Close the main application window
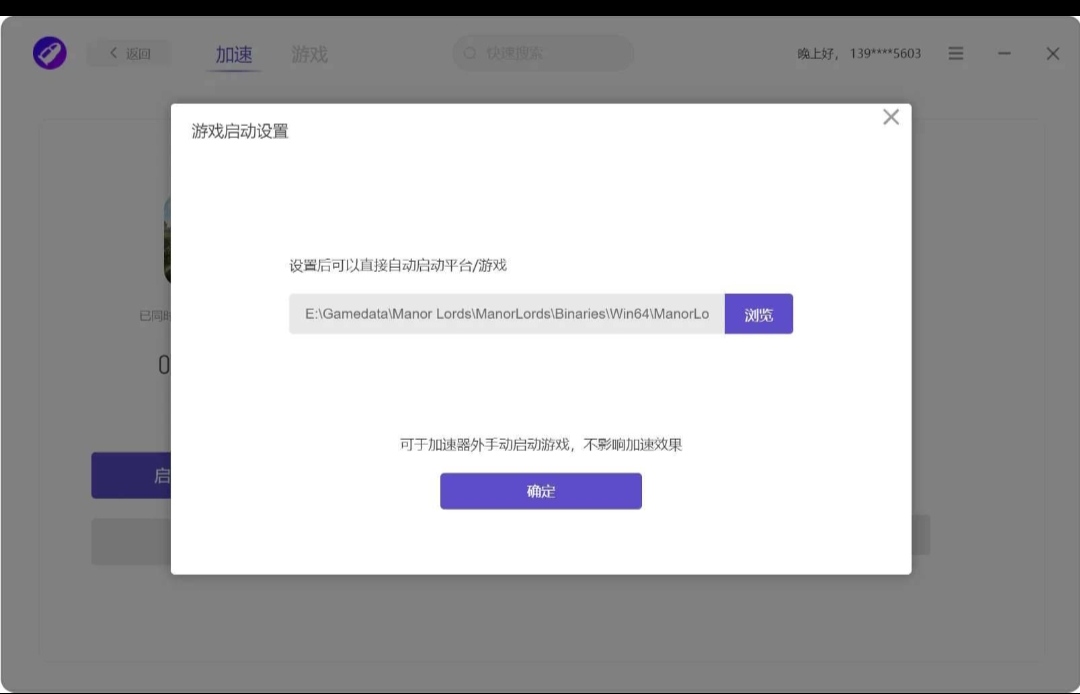Viewport: 1080px width, 694px height. click(x=1052, y=54)
